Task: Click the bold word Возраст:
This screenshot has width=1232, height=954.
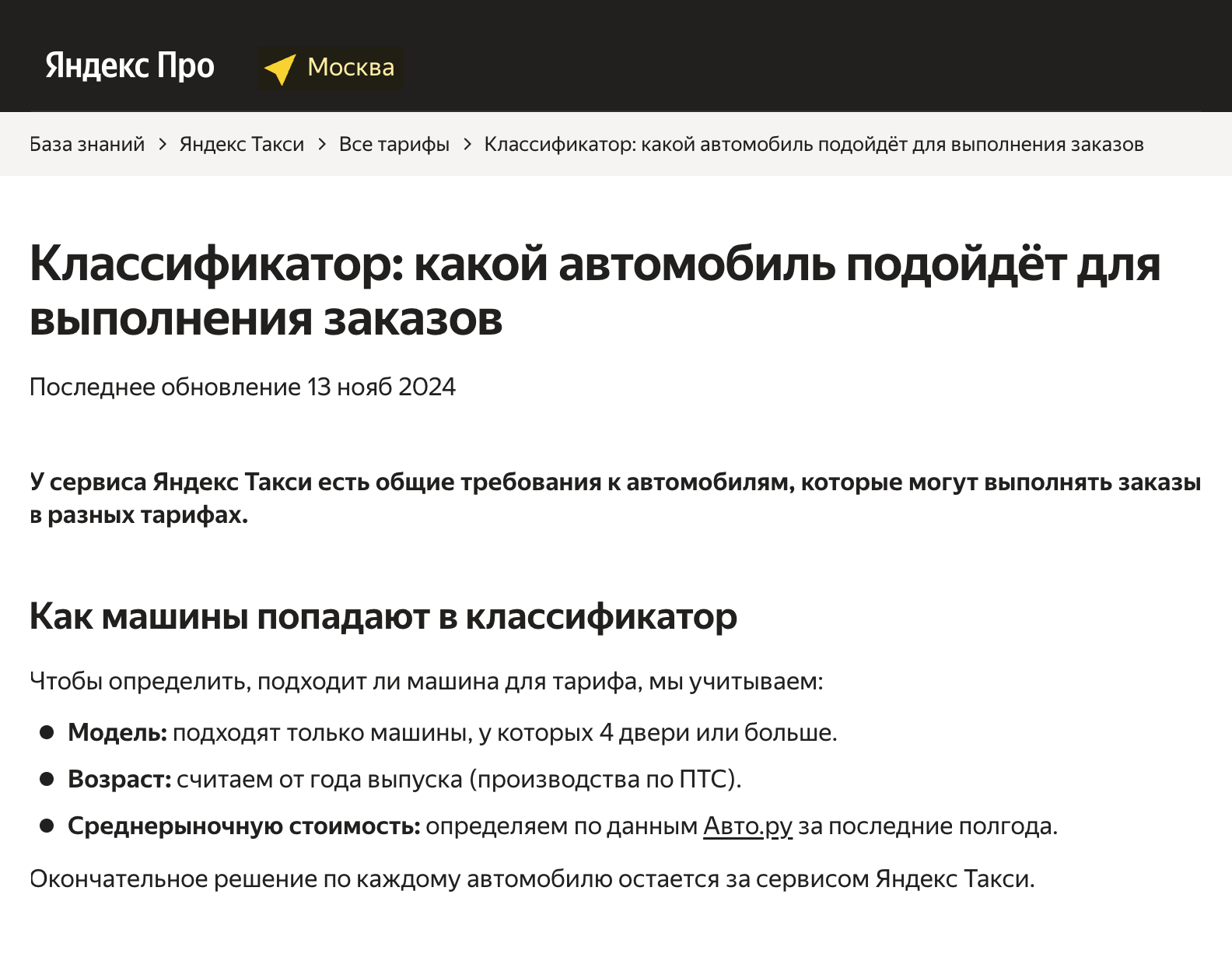Action: pyautogui.click(x=120, y=779)
